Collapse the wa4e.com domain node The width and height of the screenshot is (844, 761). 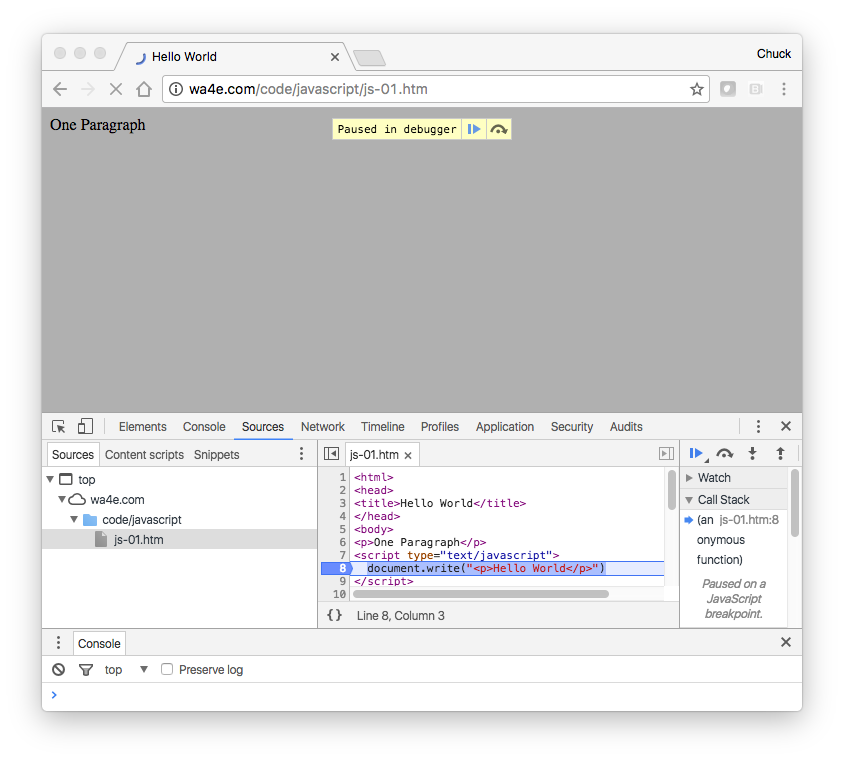point(62,499)
